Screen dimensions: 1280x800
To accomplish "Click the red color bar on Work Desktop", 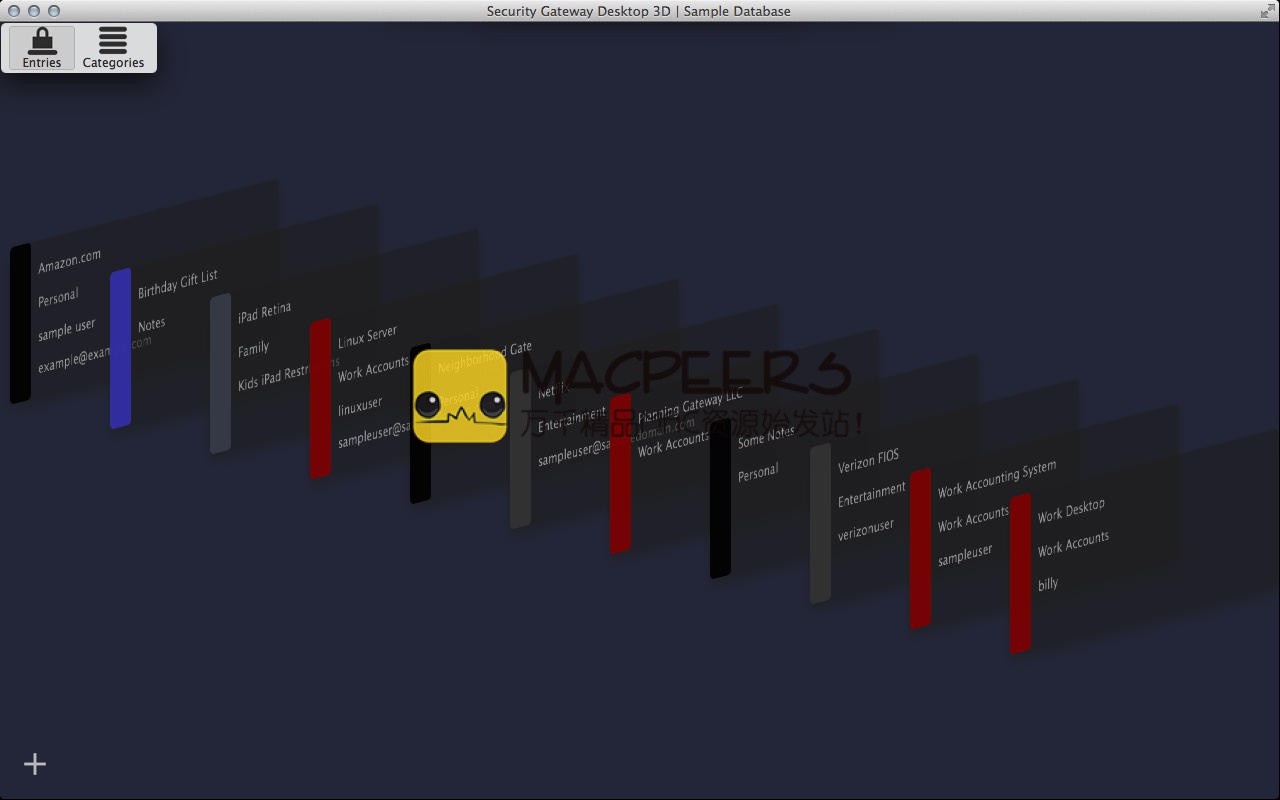I will tap(1020, 573).
